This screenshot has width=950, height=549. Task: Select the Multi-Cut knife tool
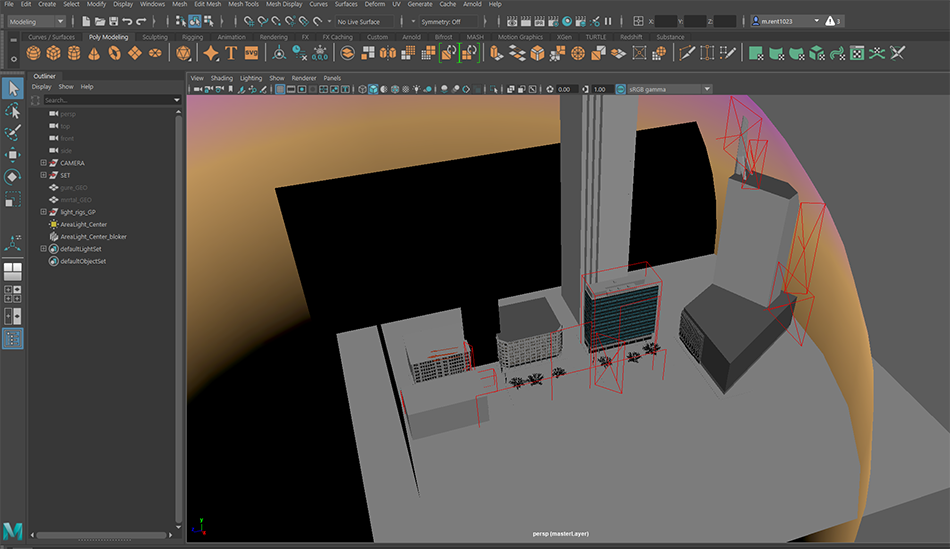tap(687, 53)
